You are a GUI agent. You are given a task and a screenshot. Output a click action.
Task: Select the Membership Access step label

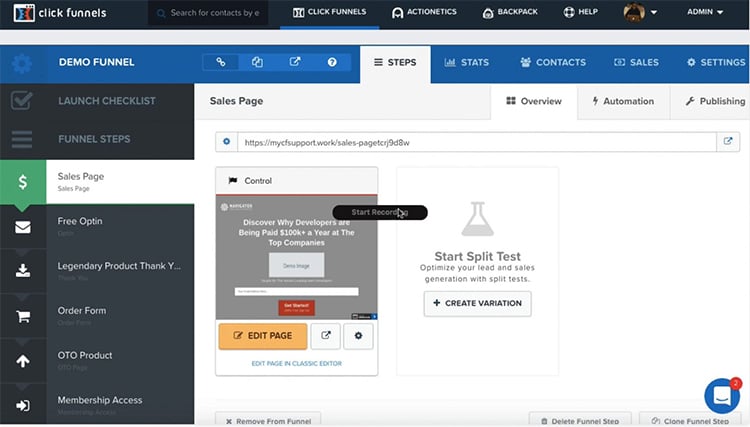coord(99,400)
